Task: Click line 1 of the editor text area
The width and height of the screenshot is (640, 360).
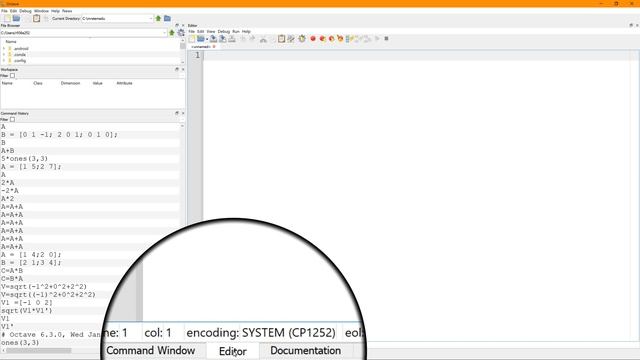Action: point(420,55)
